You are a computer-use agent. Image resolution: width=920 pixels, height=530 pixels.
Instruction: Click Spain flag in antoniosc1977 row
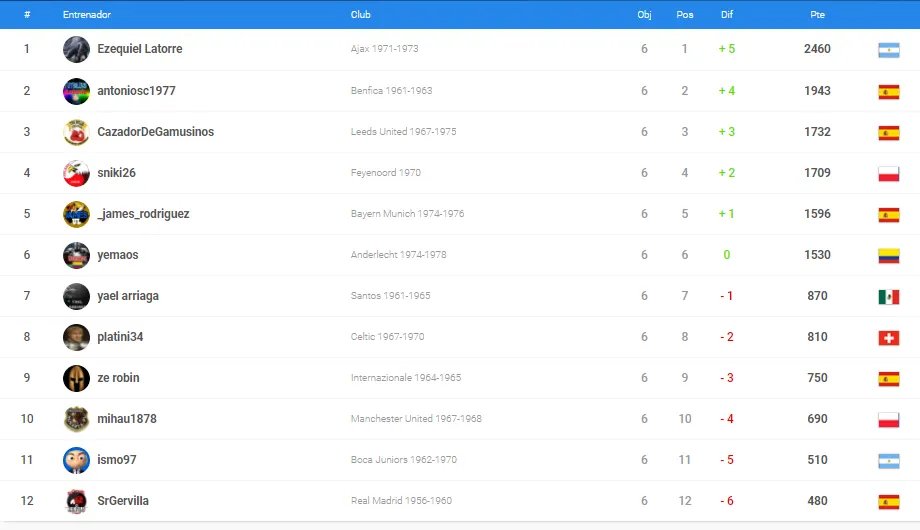point(889,92)
